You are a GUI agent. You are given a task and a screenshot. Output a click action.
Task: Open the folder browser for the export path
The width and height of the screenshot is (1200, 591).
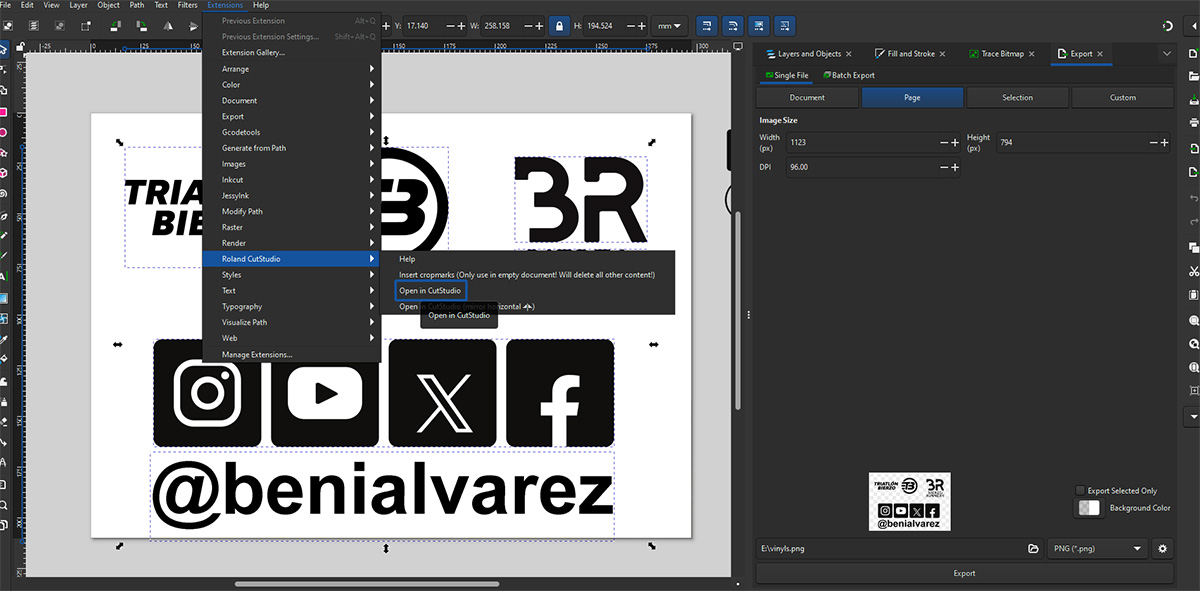(x=1034, y=548)
